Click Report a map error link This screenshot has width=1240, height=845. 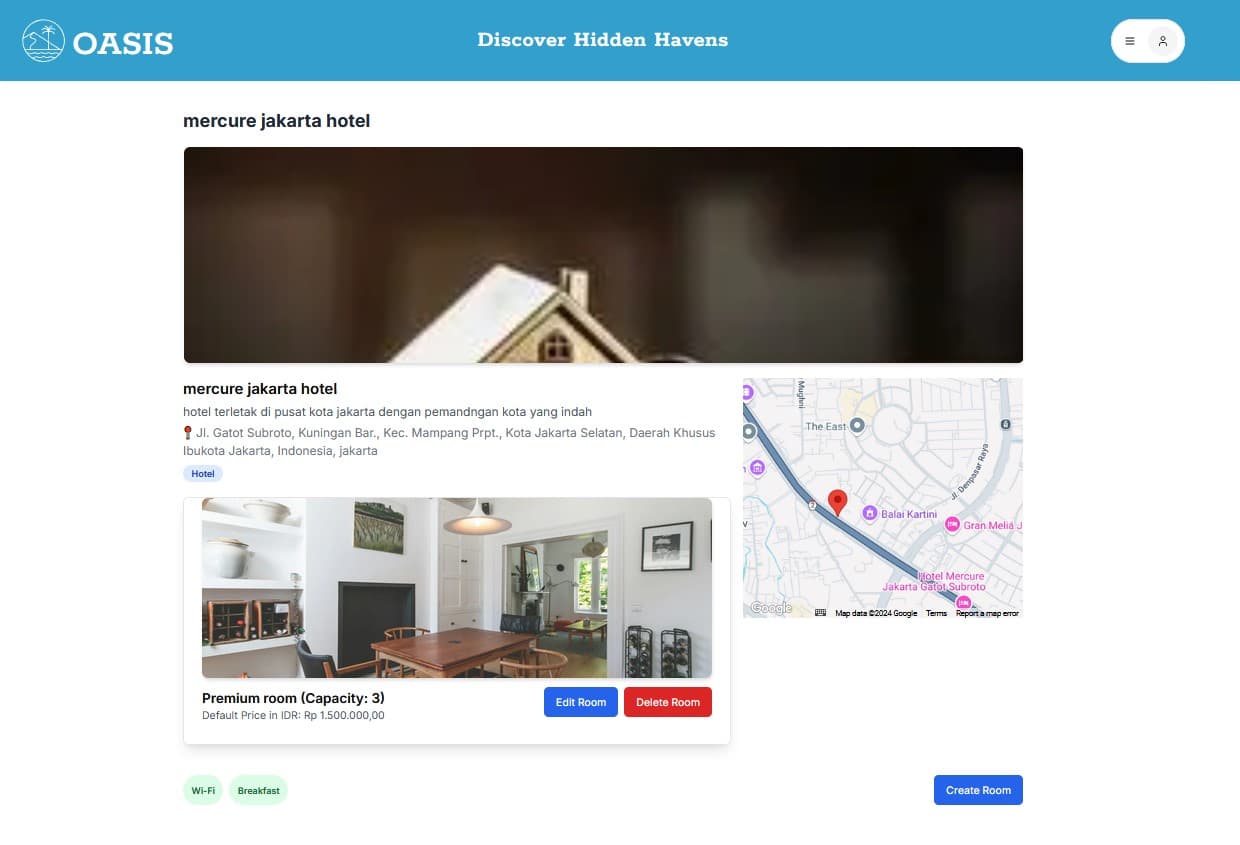987,613
